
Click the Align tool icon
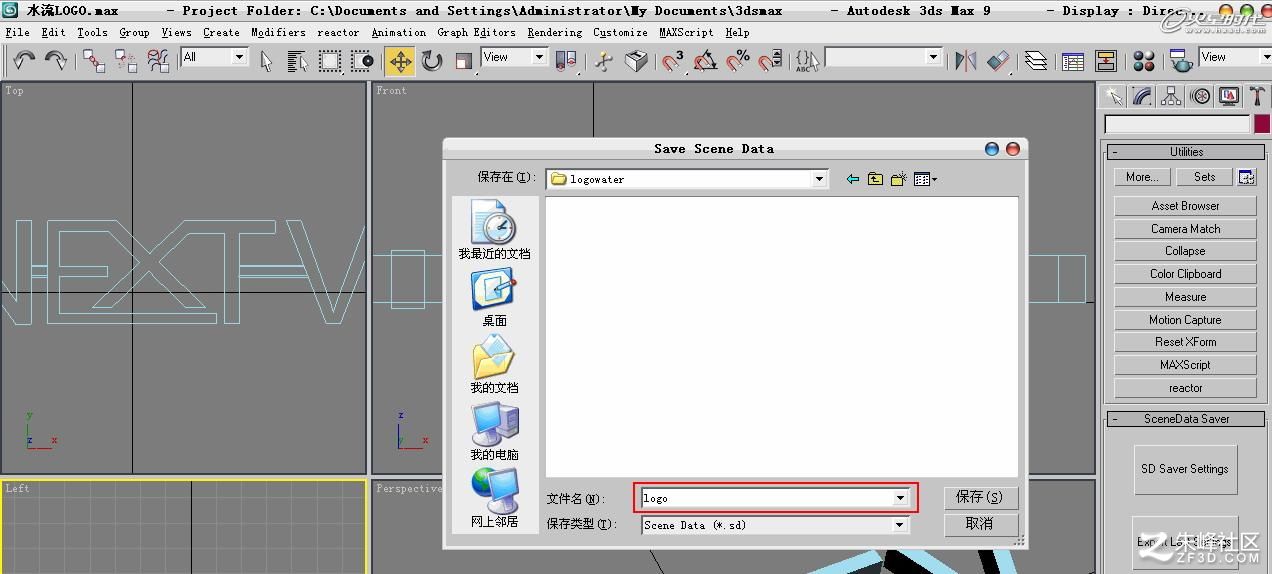(997, 61)
